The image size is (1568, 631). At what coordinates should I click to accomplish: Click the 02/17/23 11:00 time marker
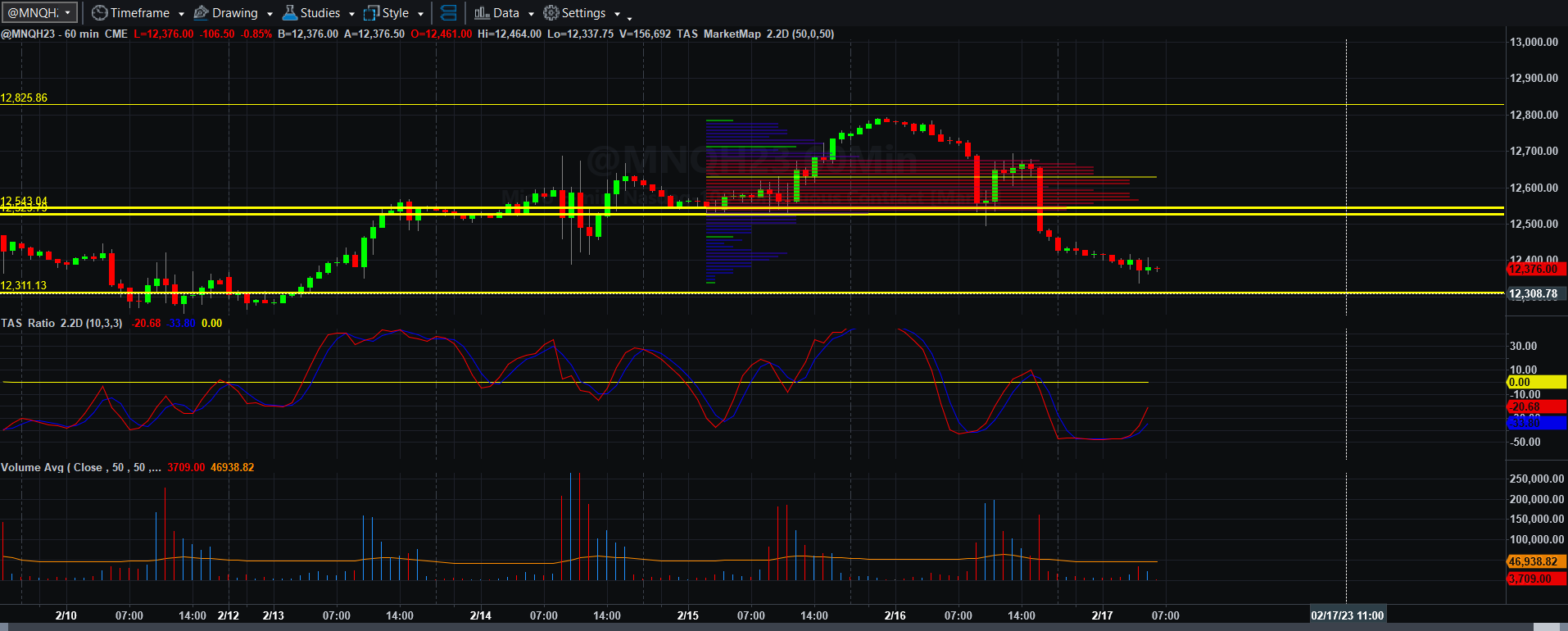pos(1347,615)
